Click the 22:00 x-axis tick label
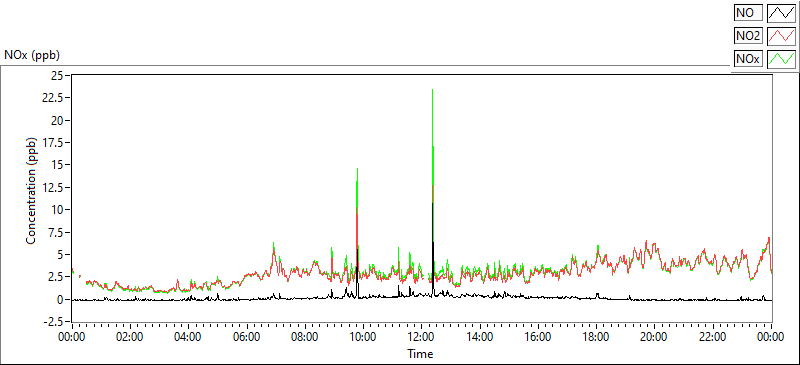800x365 pixels. pos(712,336)
